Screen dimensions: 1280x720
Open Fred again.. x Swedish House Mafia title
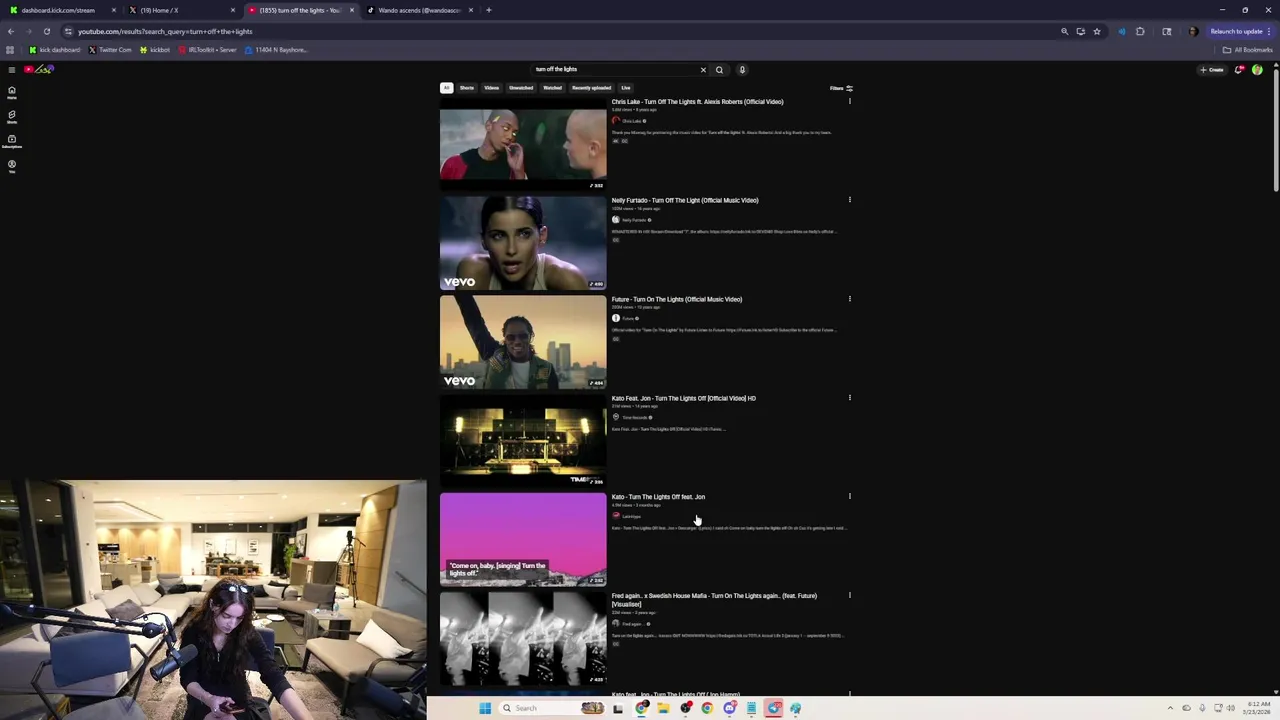pos(714,599)
